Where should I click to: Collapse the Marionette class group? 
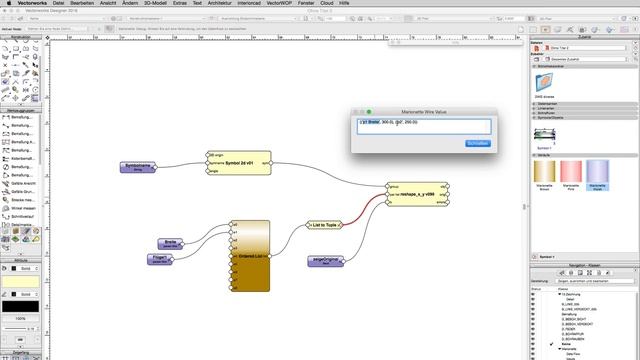click(x=560, y=349)
